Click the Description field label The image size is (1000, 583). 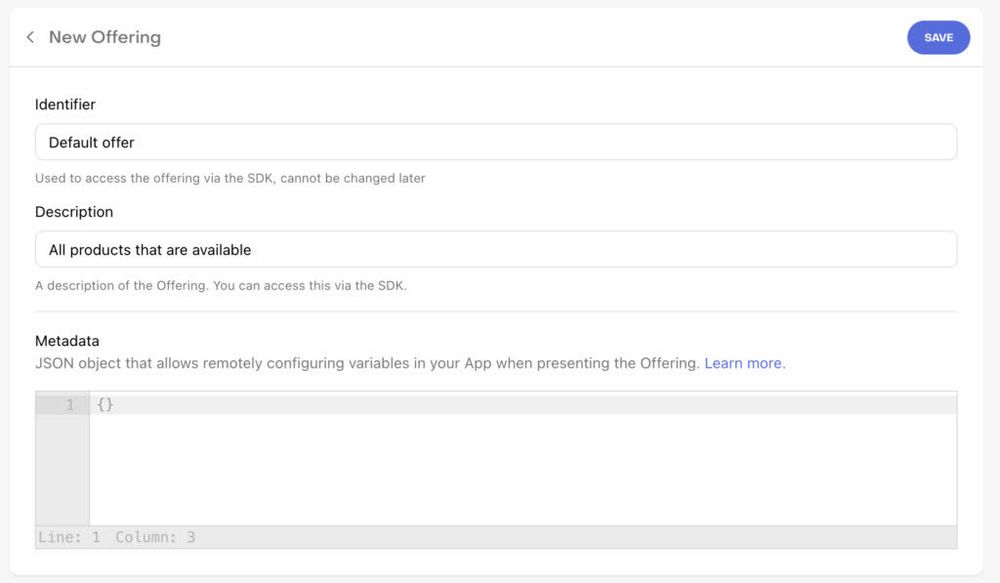pos(74,212)
